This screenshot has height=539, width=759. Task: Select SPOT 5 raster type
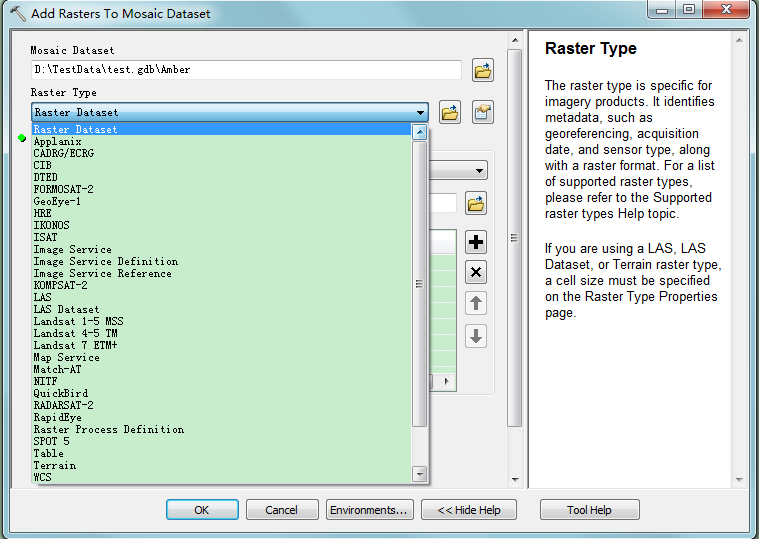click(222, 441)
